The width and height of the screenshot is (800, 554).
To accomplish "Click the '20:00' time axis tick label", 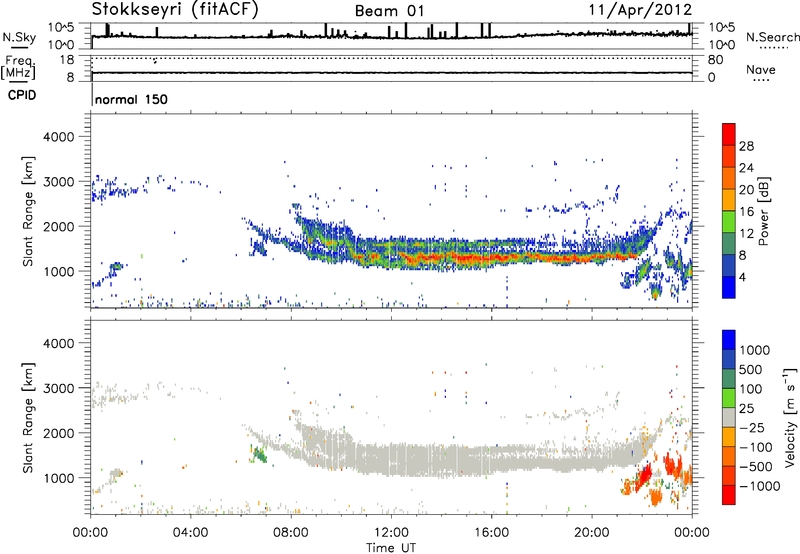I will [x=592, y=532].
